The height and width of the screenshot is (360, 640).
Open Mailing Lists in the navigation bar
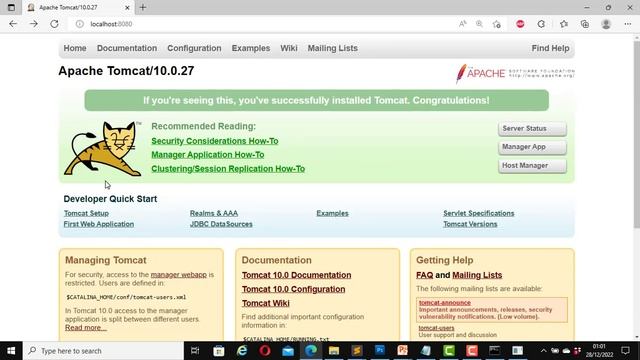point(333,48)
